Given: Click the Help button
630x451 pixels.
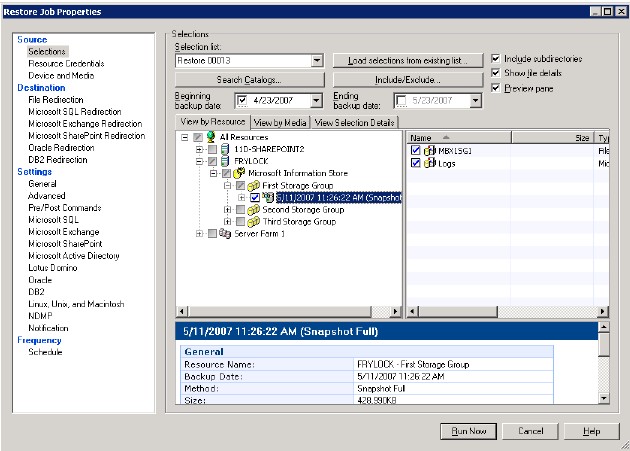Looking at the screenshot, I should 592,431.
